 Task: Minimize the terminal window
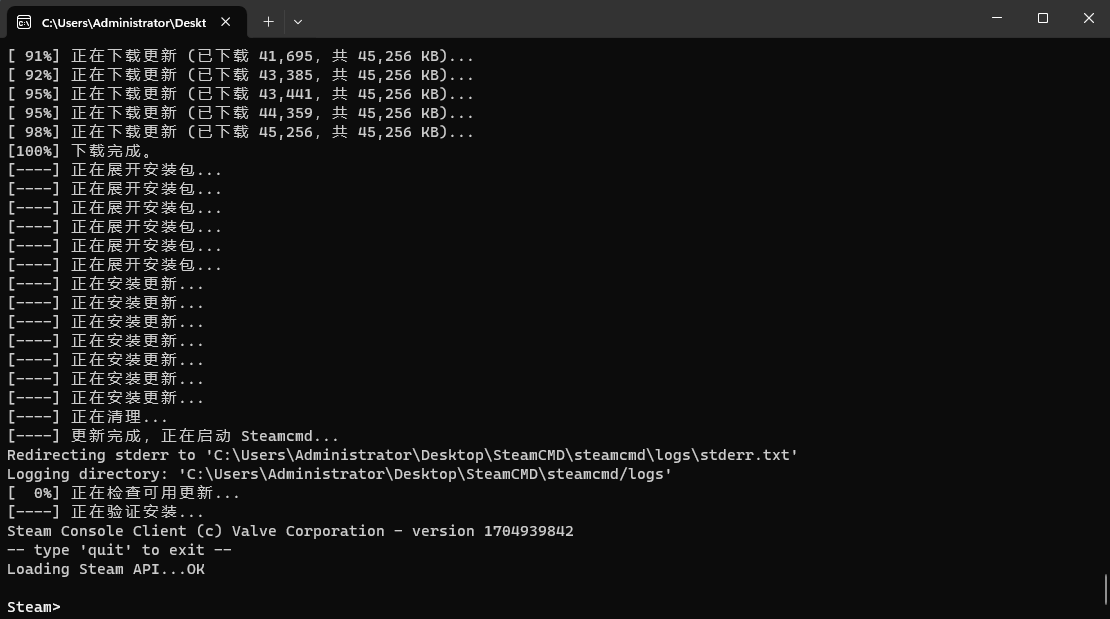(x=997, y=18)
